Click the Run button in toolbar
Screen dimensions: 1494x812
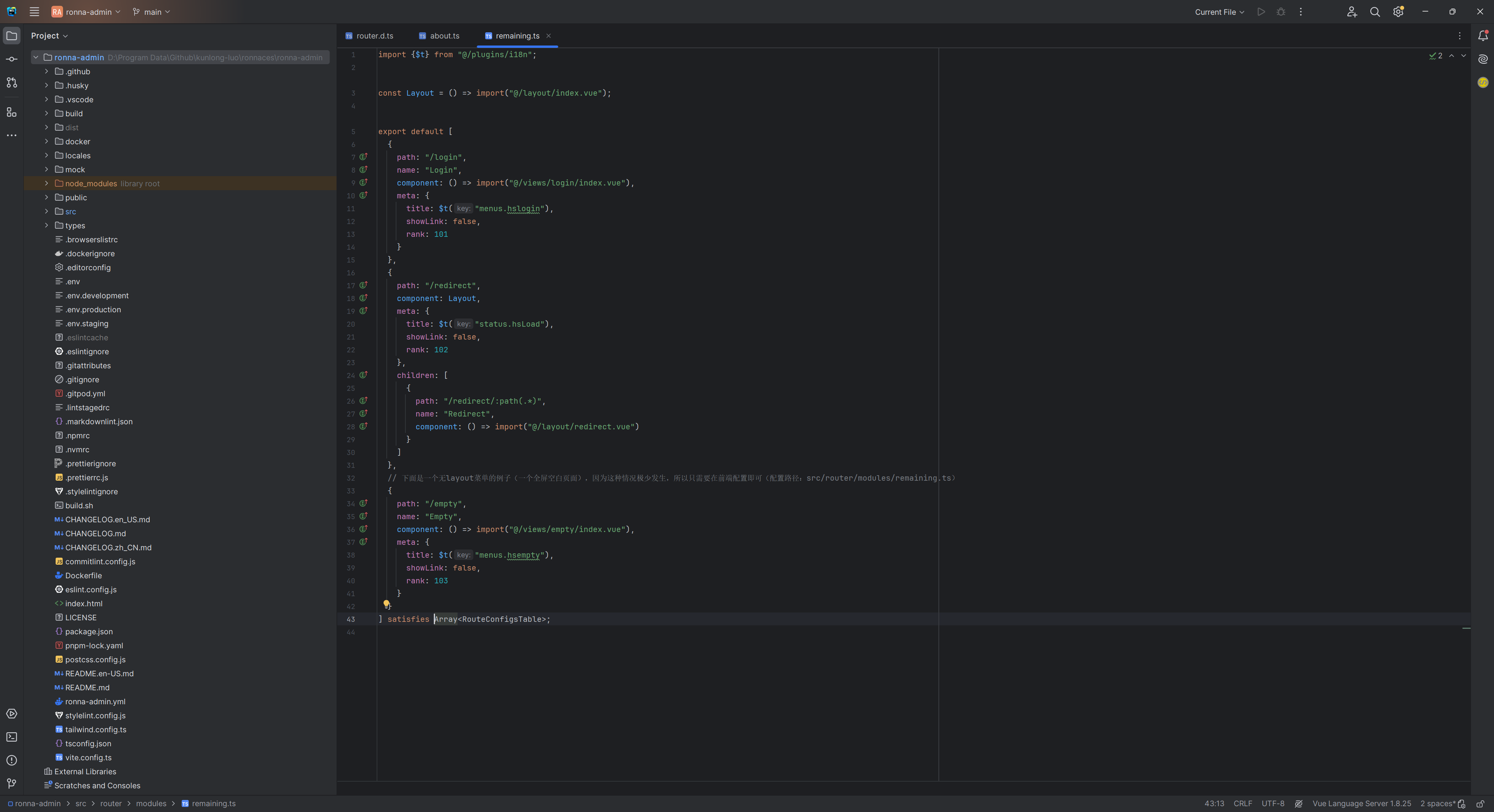coord(1261,12)
